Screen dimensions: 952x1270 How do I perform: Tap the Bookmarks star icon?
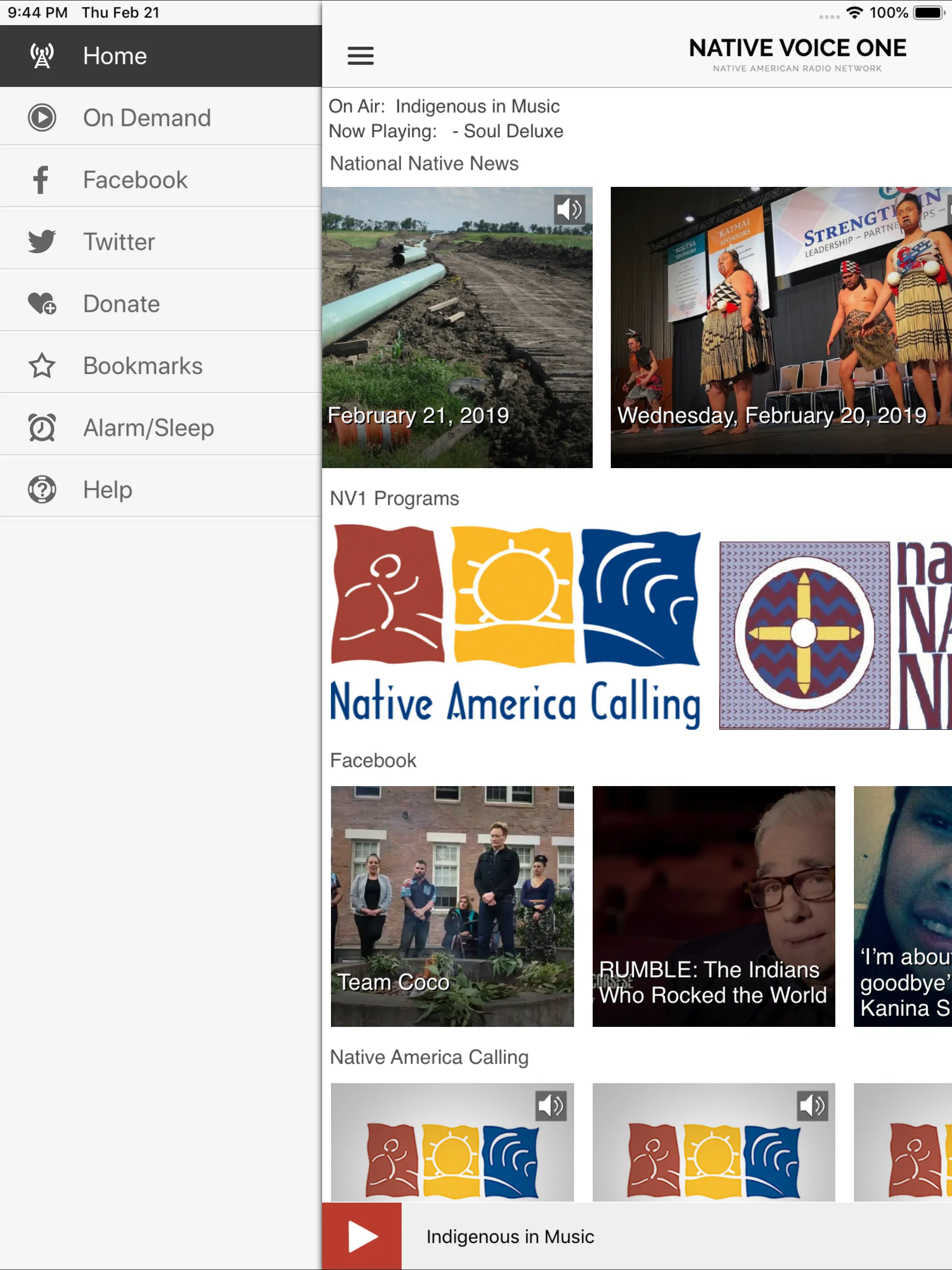tap(42, 366)
